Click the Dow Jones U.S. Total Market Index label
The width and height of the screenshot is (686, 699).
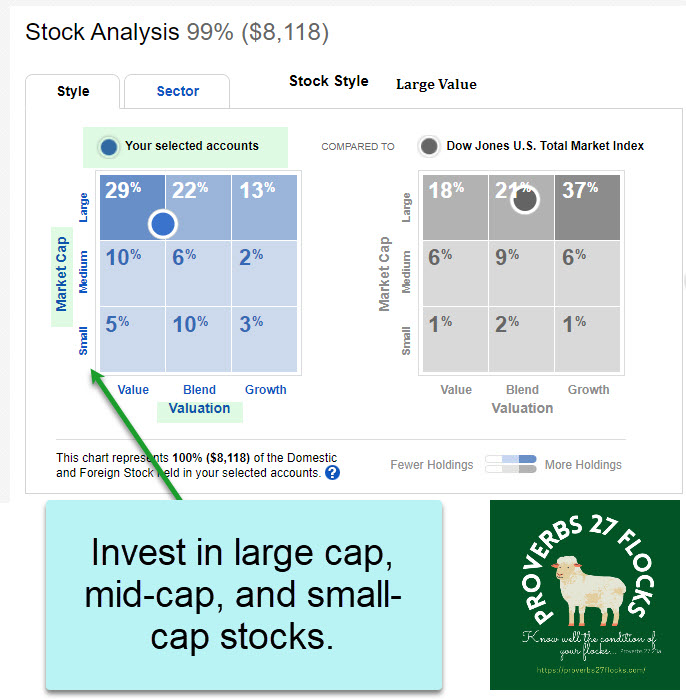pos(545,146)
